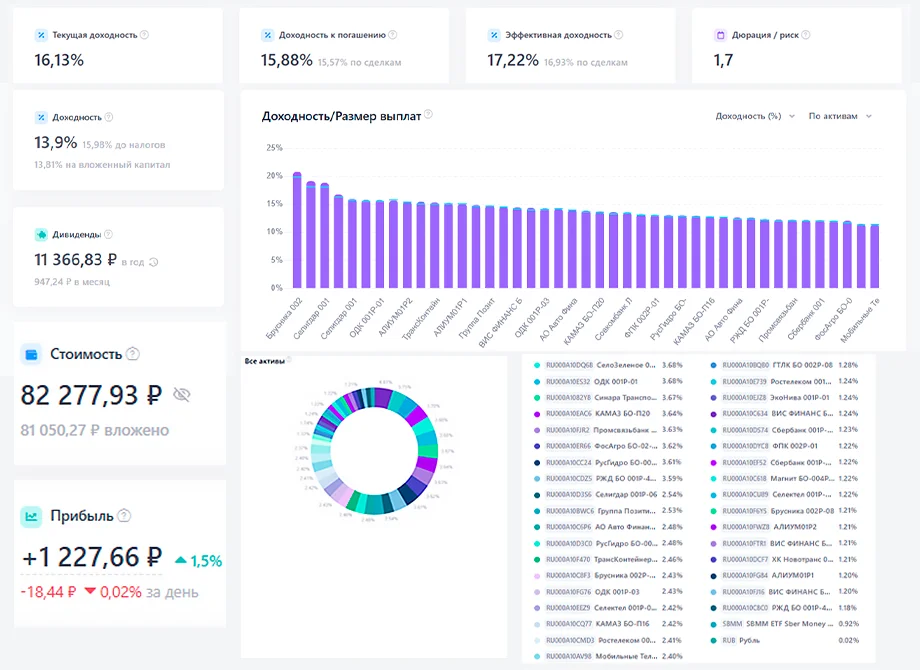The image size is (920, 670).
Task: Click the SBMM ticker tag
Action: coord(732,624)
